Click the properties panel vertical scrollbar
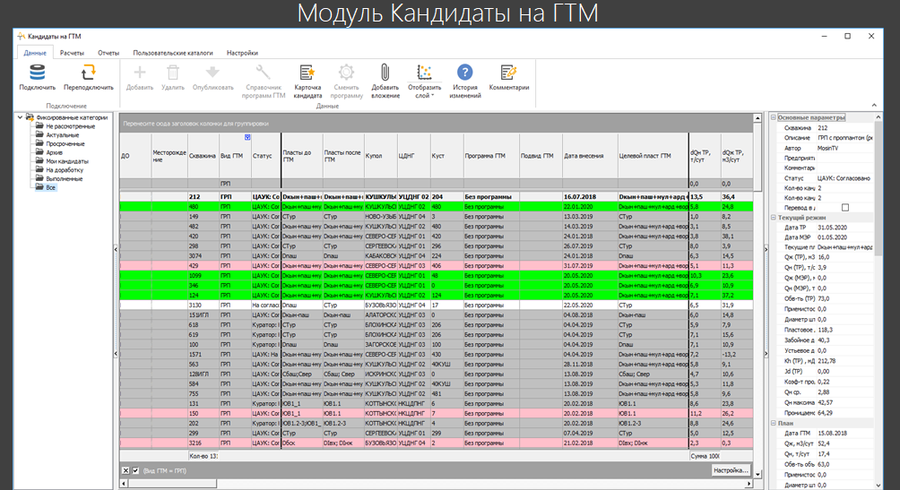 coord(878,301)
